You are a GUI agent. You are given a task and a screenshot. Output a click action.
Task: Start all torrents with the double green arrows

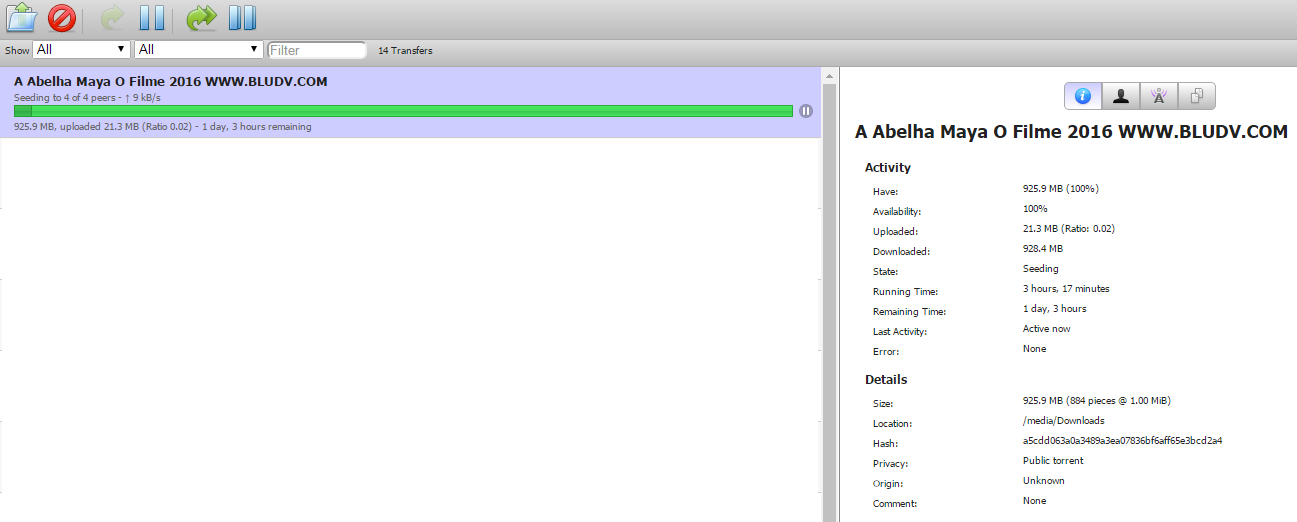tap(201, 18)
